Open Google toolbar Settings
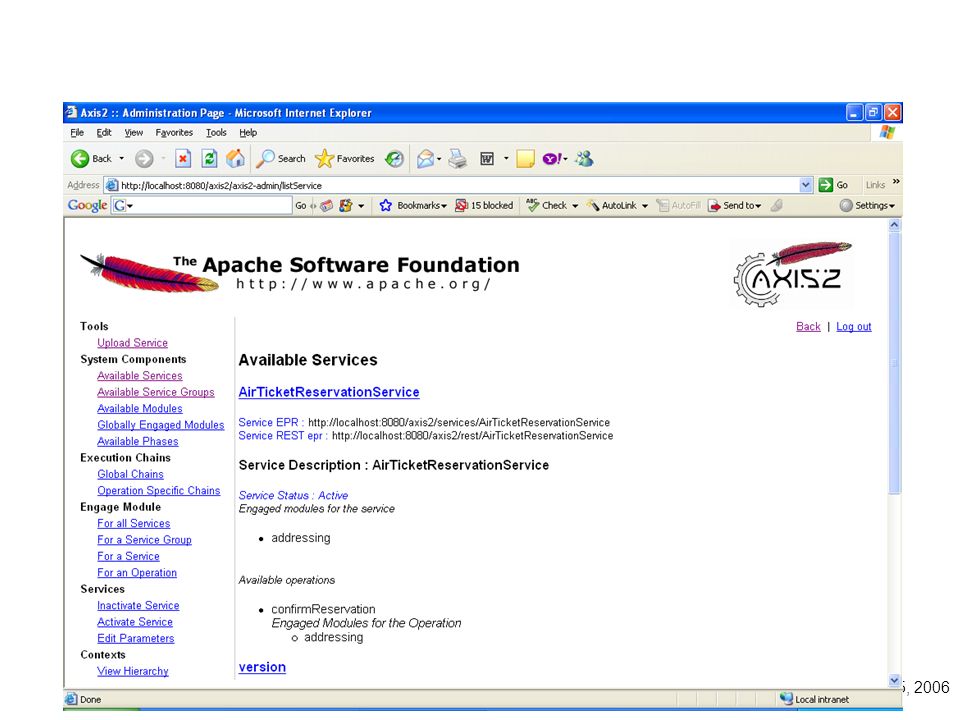 pyautogui.click(x=867, y=206)
